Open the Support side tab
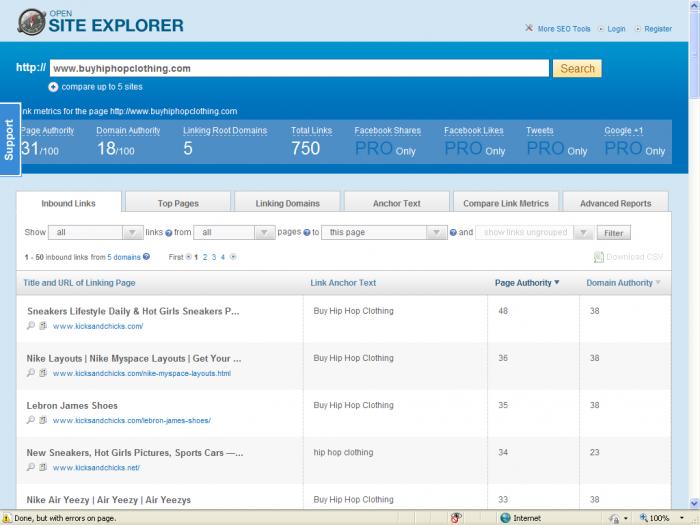The image size is (700, 525). (10, 139)
